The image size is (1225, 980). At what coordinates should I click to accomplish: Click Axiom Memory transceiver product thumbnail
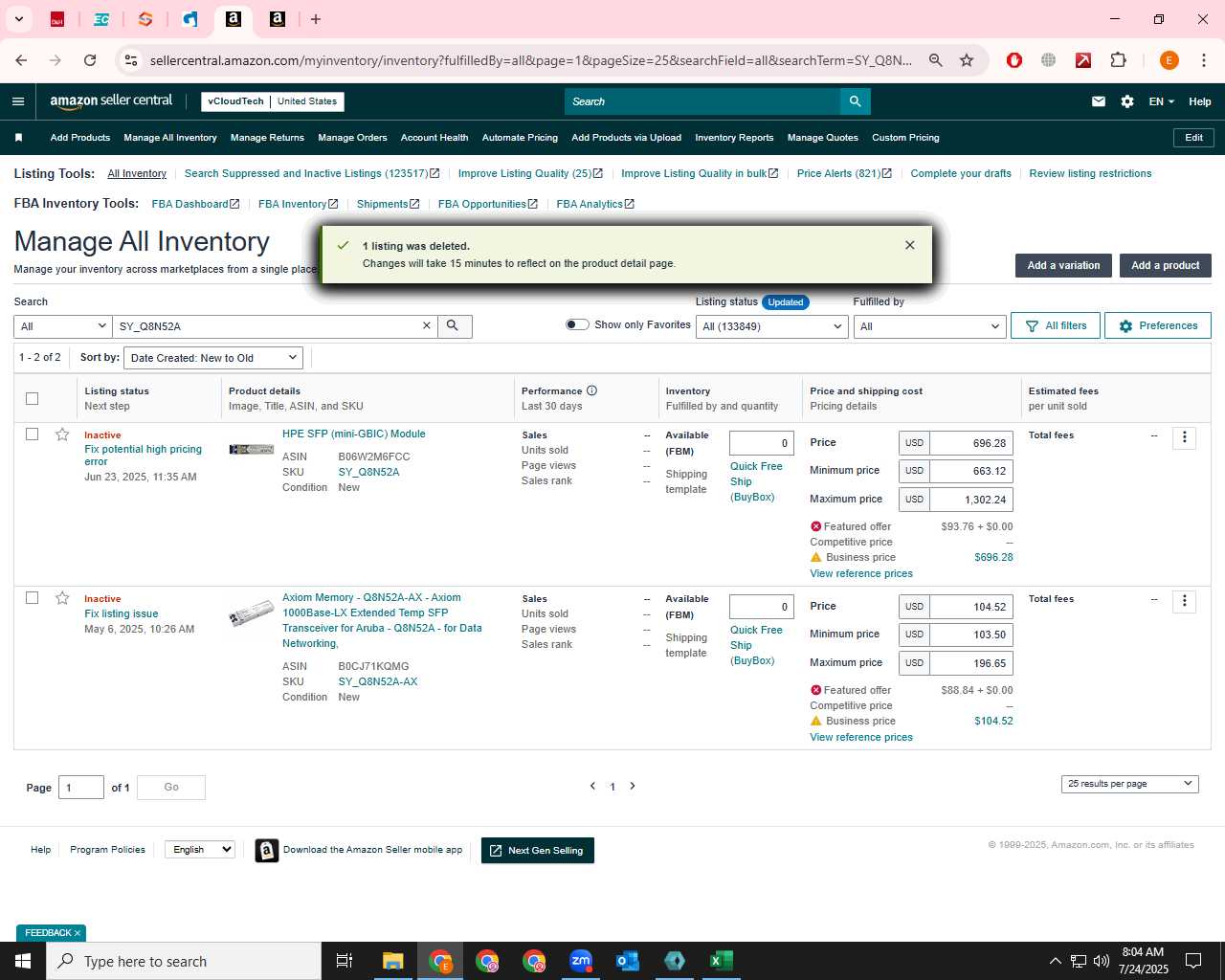pos(252,612)
